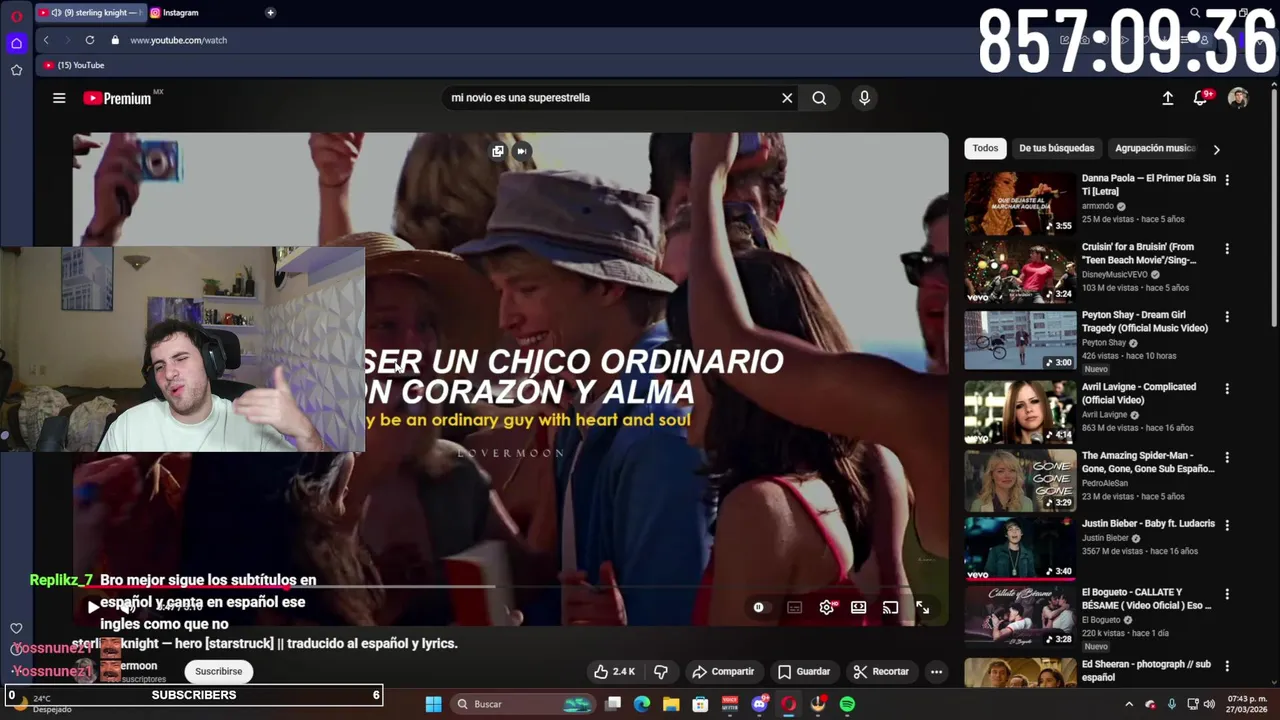Open player settings gear

coord(827,607)
